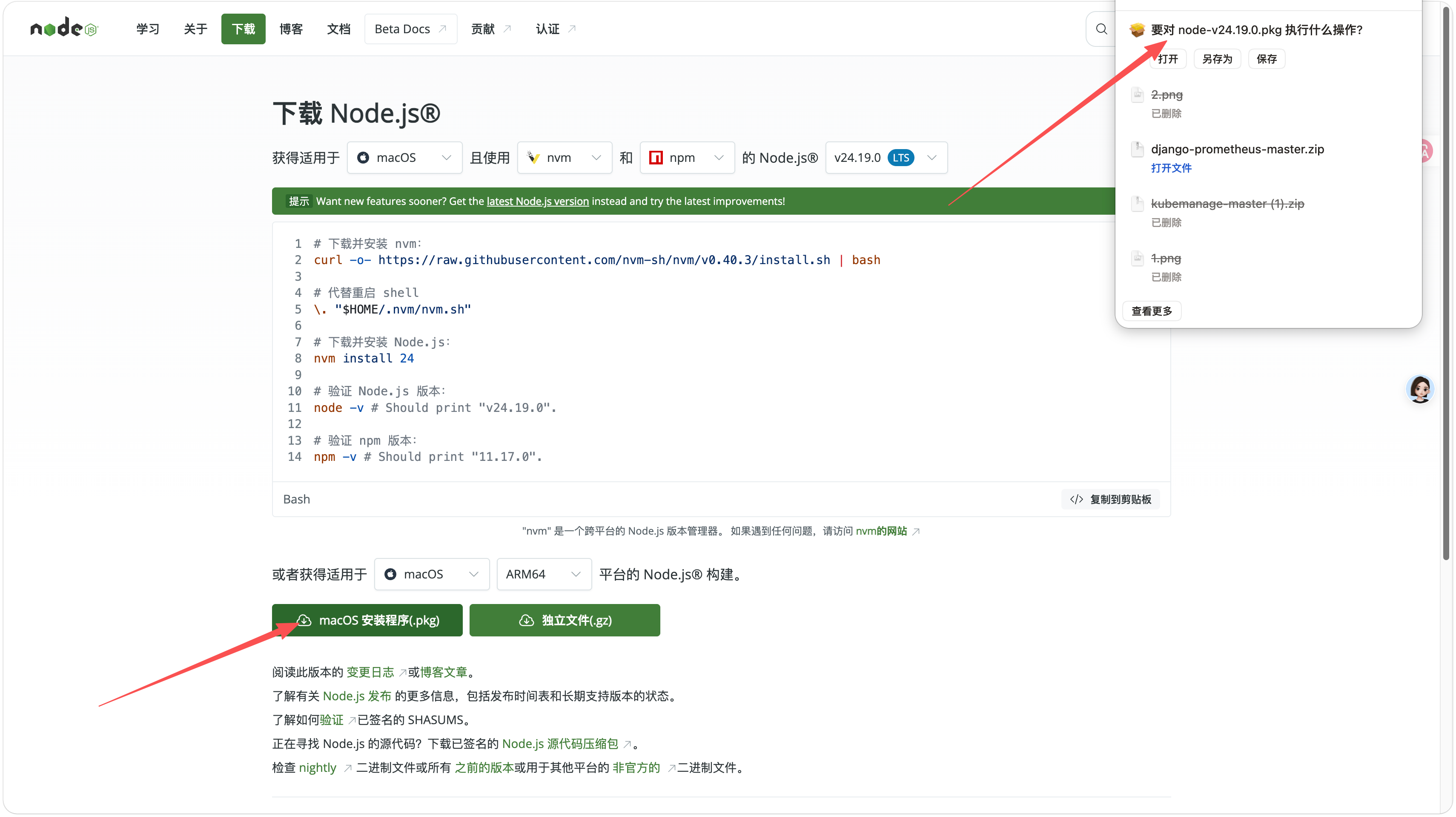This screenshot has height=817, width=1456.
Task: Click the 'nvm install 24' code line
Action: click(364, 359)
